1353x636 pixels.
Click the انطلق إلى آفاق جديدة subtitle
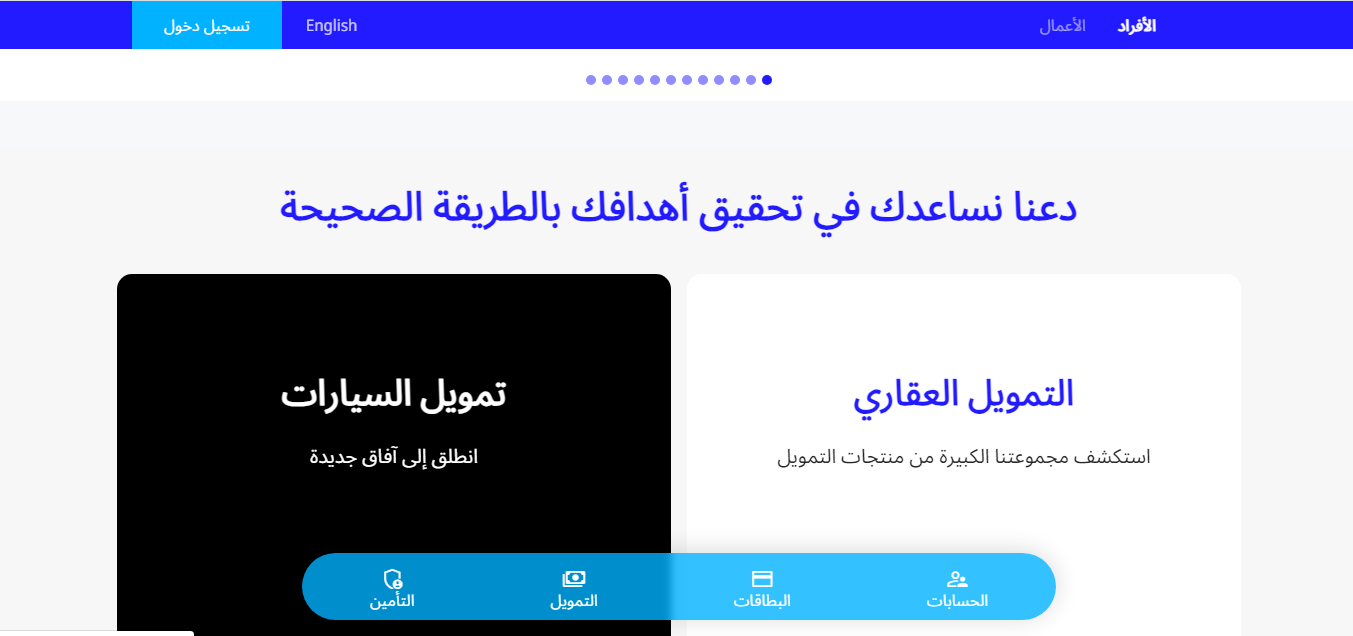tap(393, 457)
